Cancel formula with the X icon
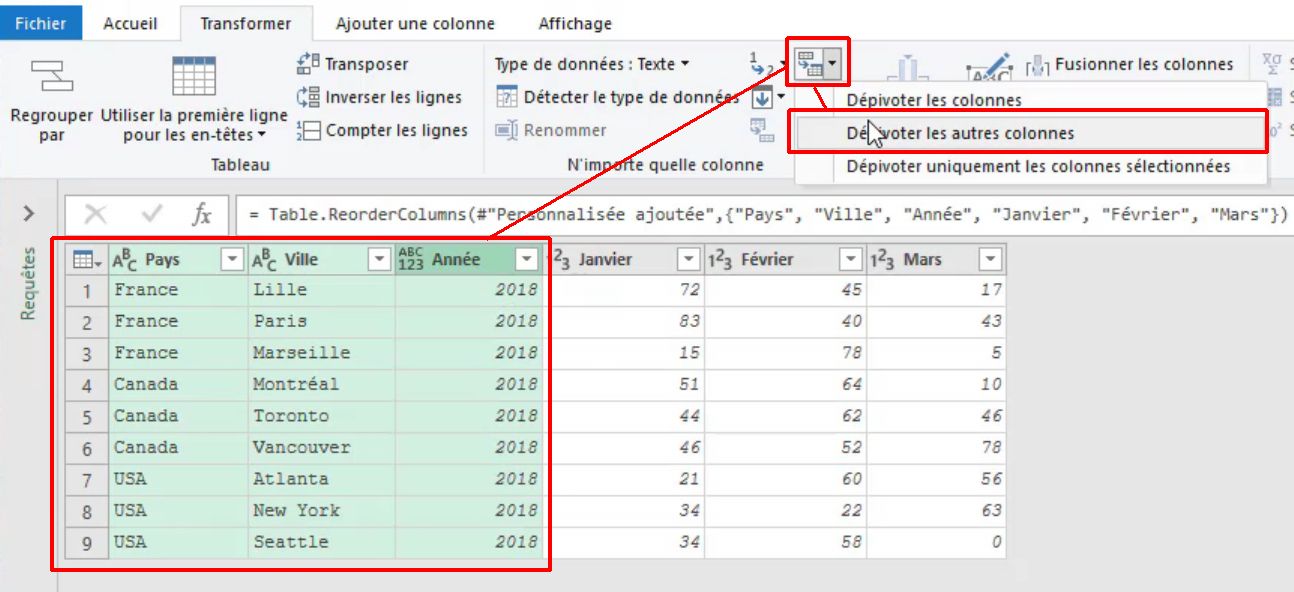This screenshot has height=592, width=1294. (x=96, y=214)
